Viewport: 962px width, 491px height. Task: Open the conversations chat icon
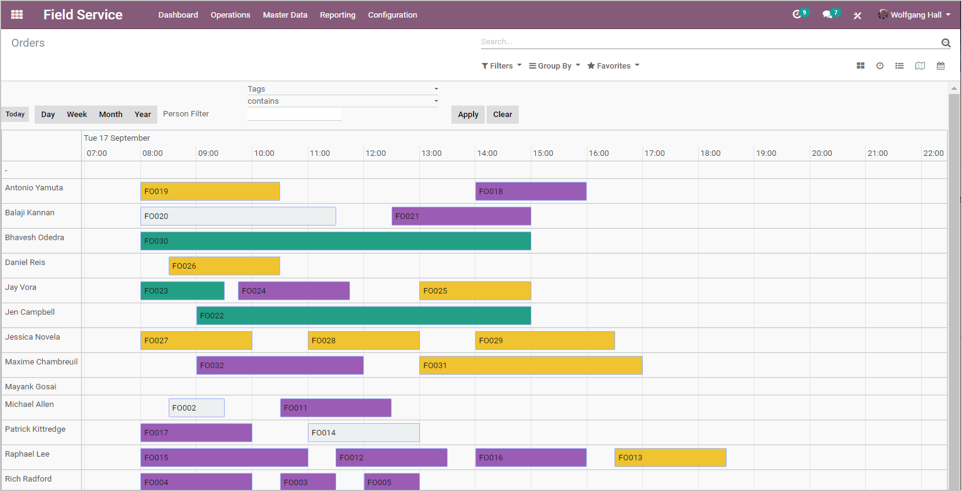pyautogui.click(x=827, y=15)
